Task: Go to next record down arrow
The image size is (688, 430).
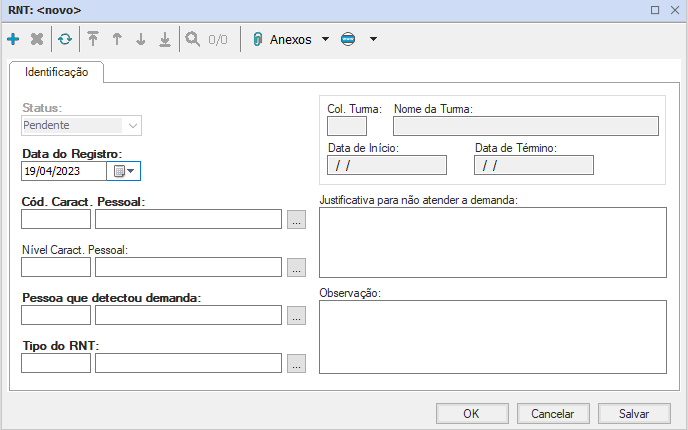Action: point(141,40)
